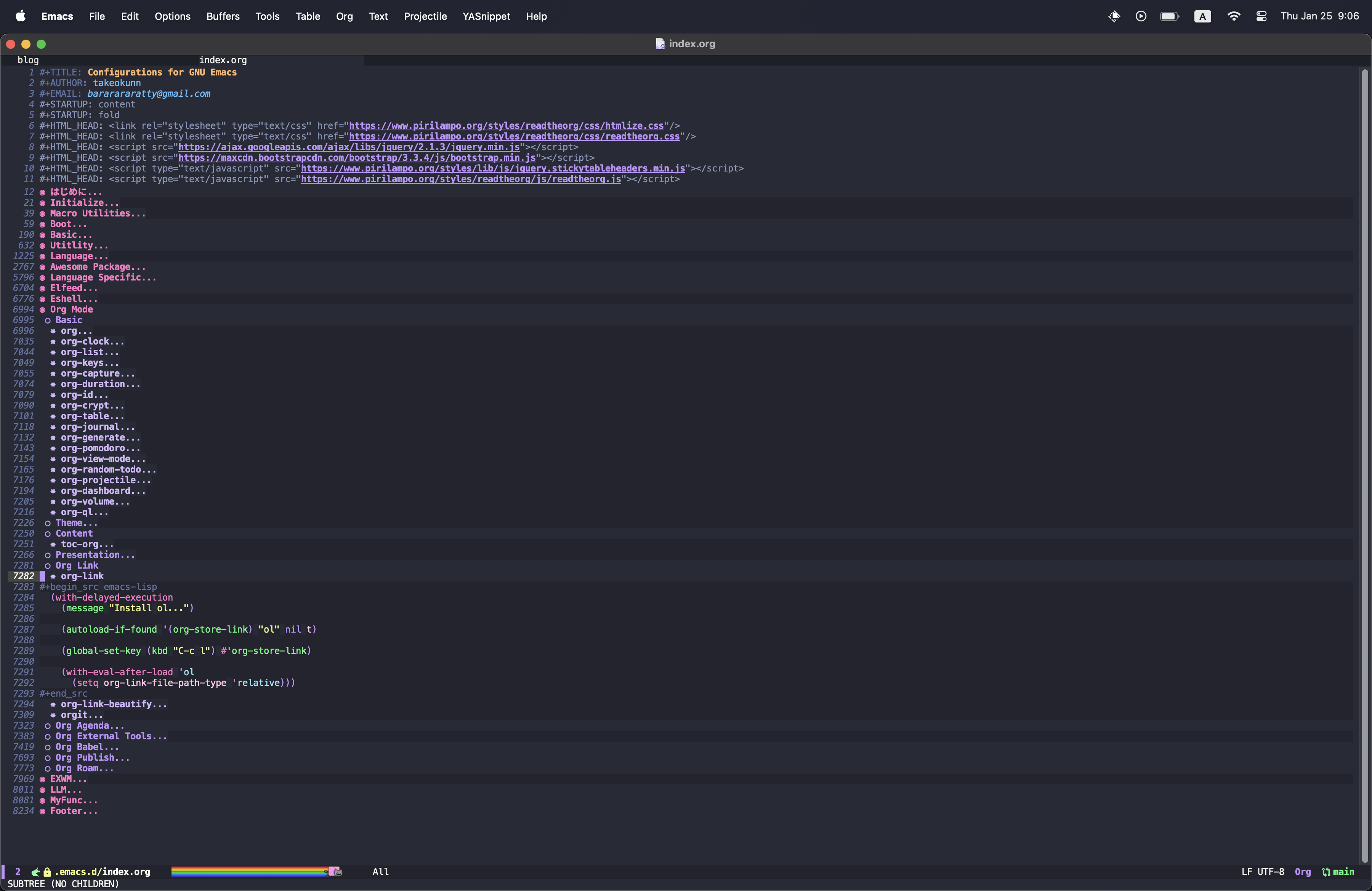This screenshot has width=1372, height=891.
Task: Expand the EXWM heading
Action: coord(68,779)
